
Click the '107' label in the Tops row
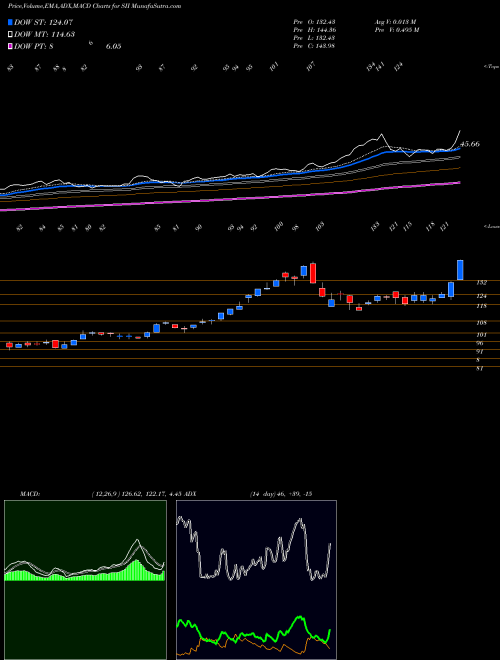tap(311, 67)
